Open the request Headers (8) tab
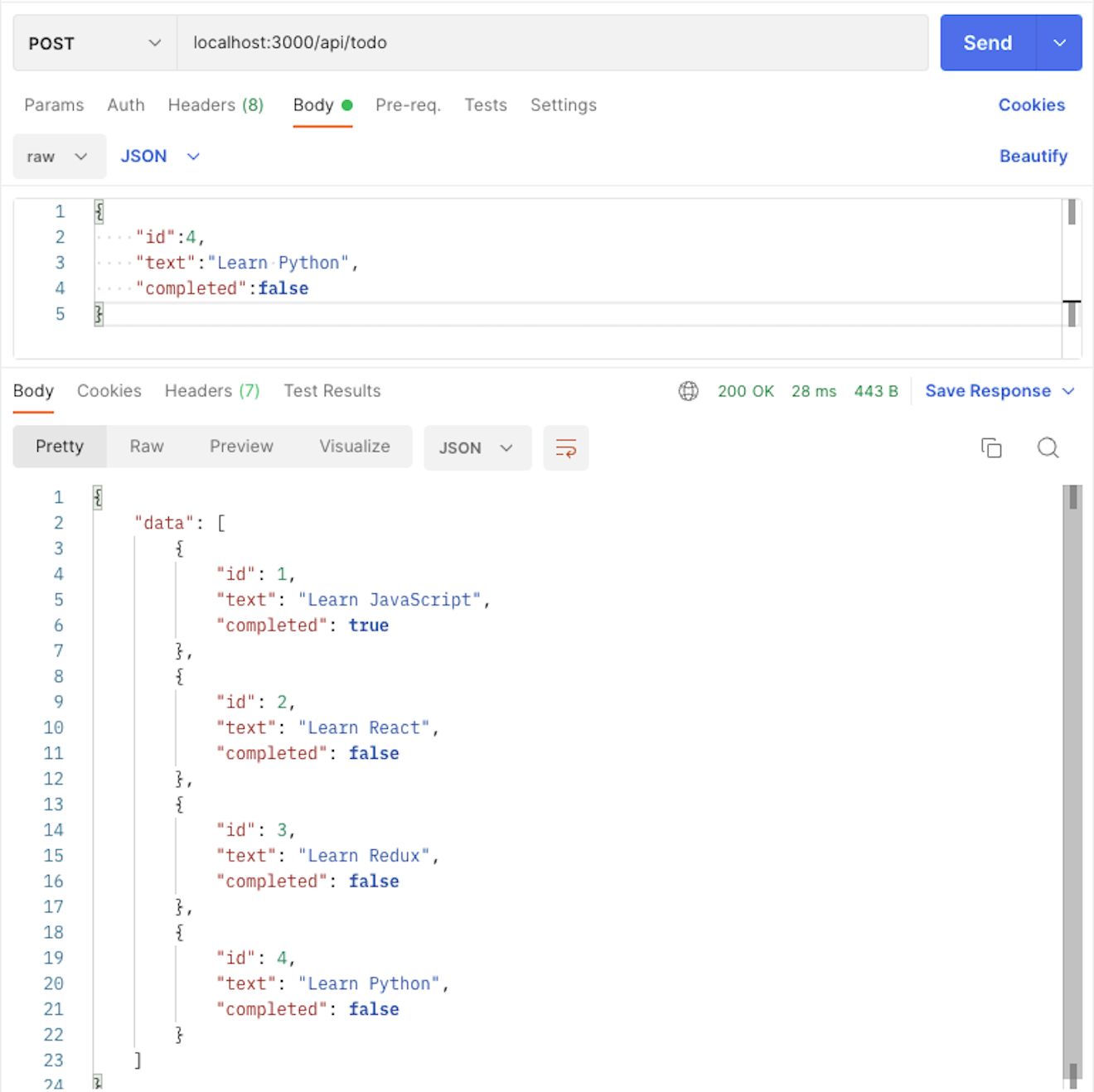Screen dimensions: 1094x1092 tap(215, 105)
